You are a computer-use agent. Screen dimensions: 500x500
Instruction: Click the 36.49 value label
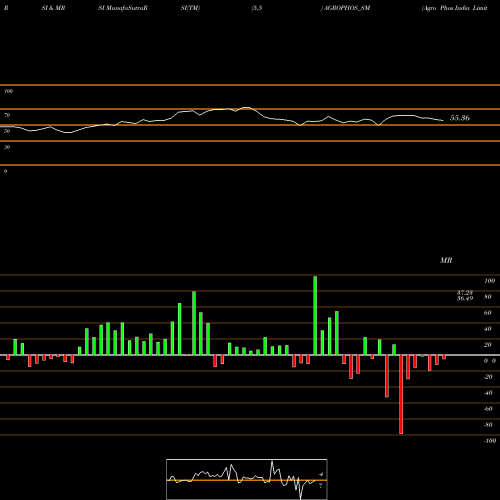tap(465, 298)
